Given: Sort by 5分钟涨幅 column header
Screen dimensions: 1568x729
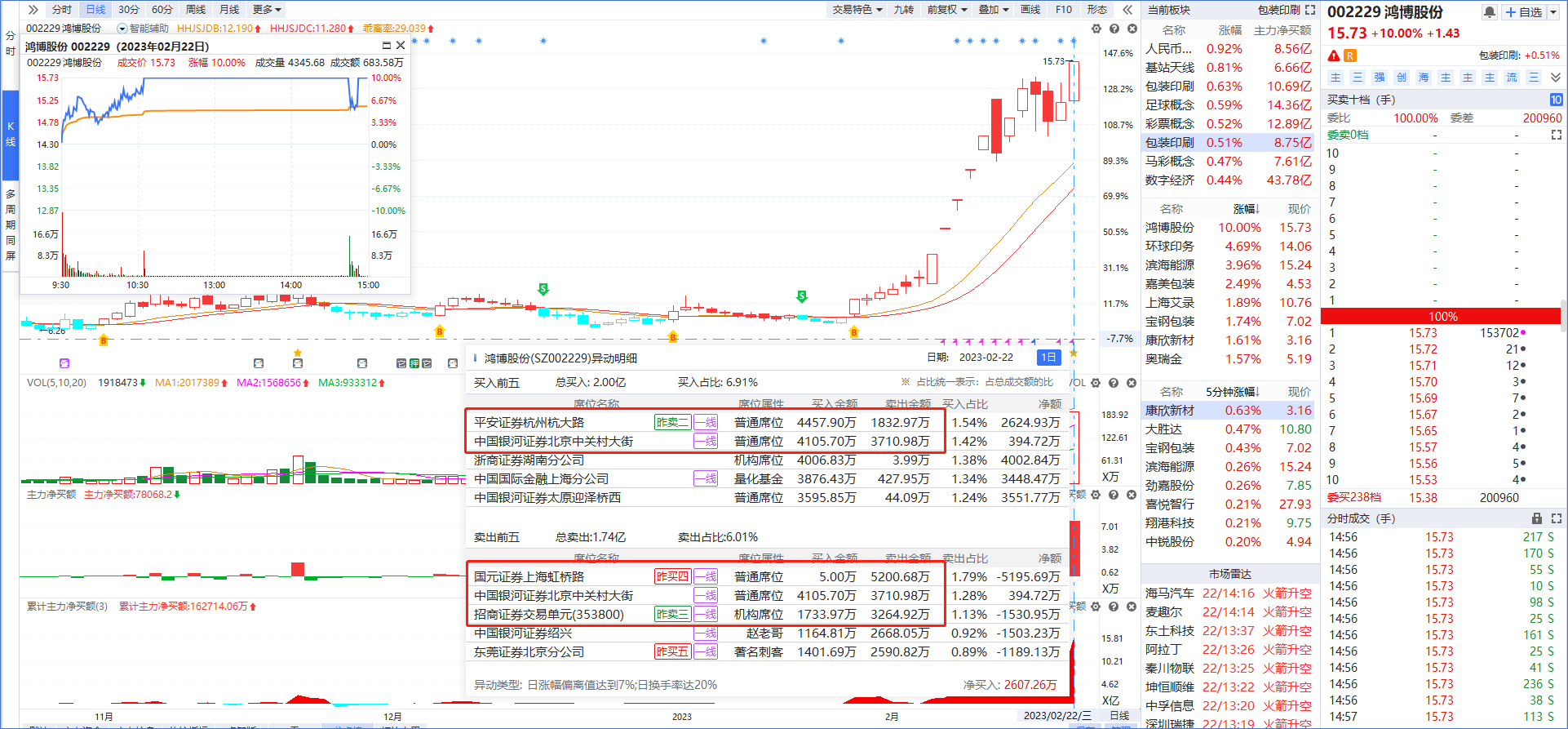Looking at the screenshot, I should point(1233,392).
